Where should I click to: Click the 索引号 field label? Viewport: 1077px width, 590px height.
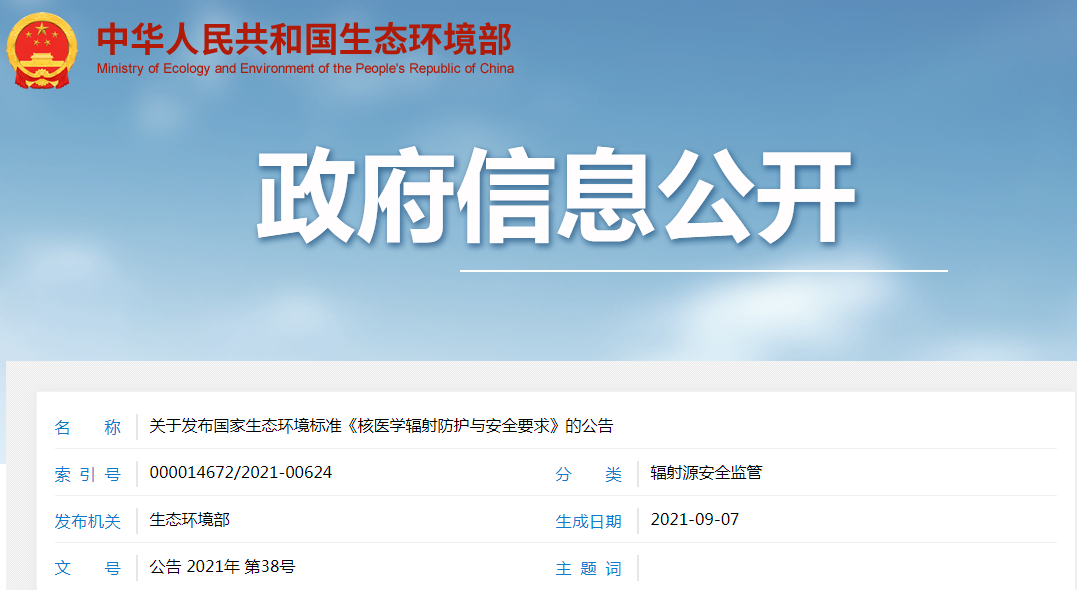click(87, 474)
